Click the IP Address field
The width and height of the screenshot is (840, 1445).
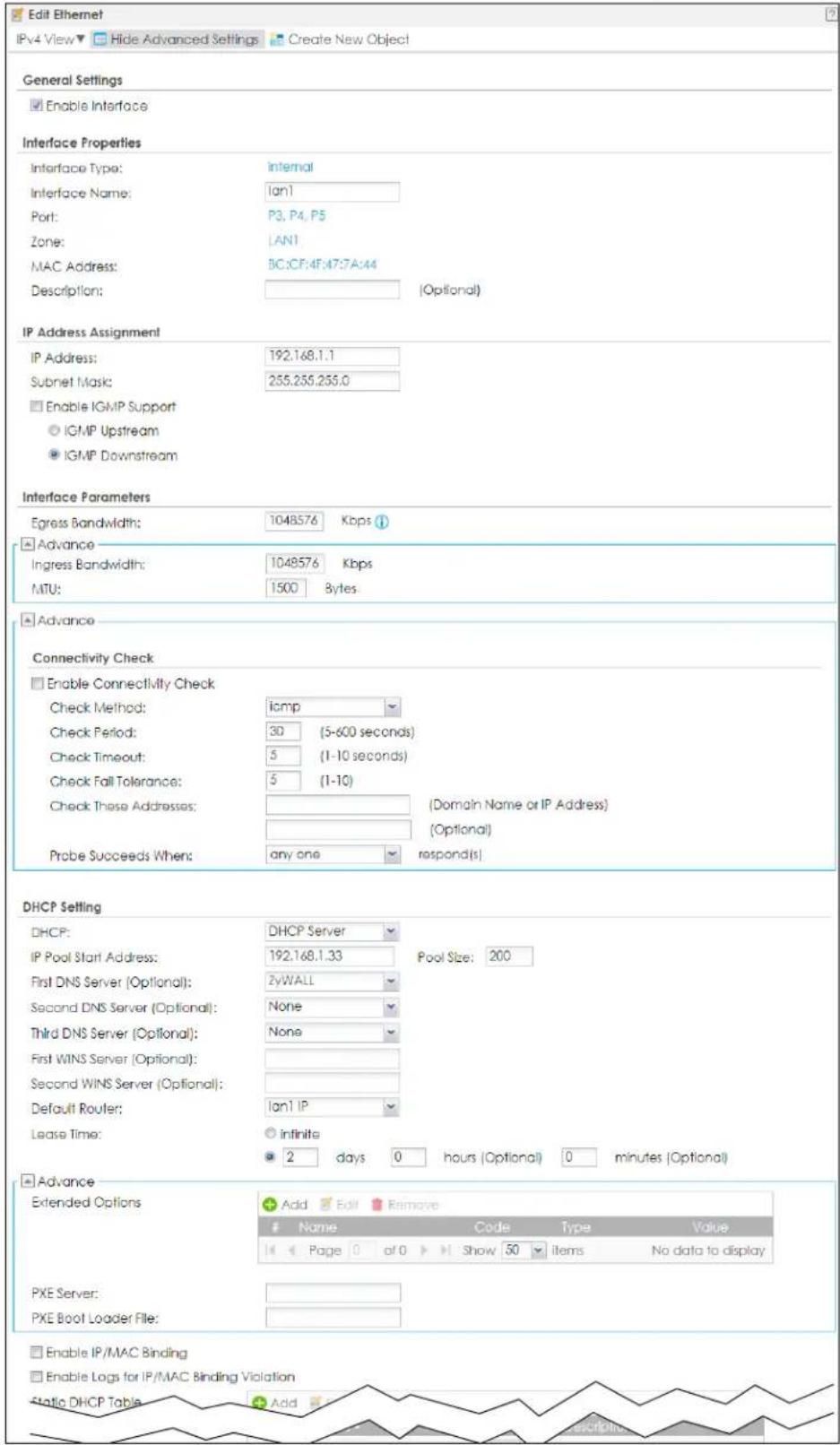332,356
